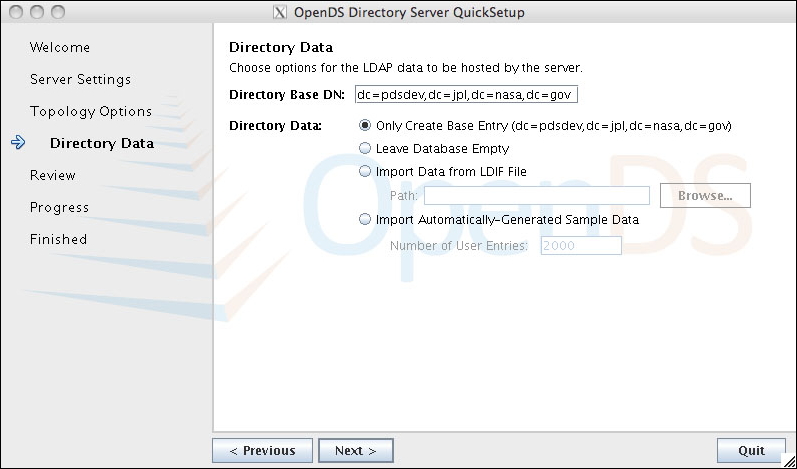The width and height of the screenshot is (797, 469).
Task: Go back with the Previous button
Action: click(x=262, y=451)
